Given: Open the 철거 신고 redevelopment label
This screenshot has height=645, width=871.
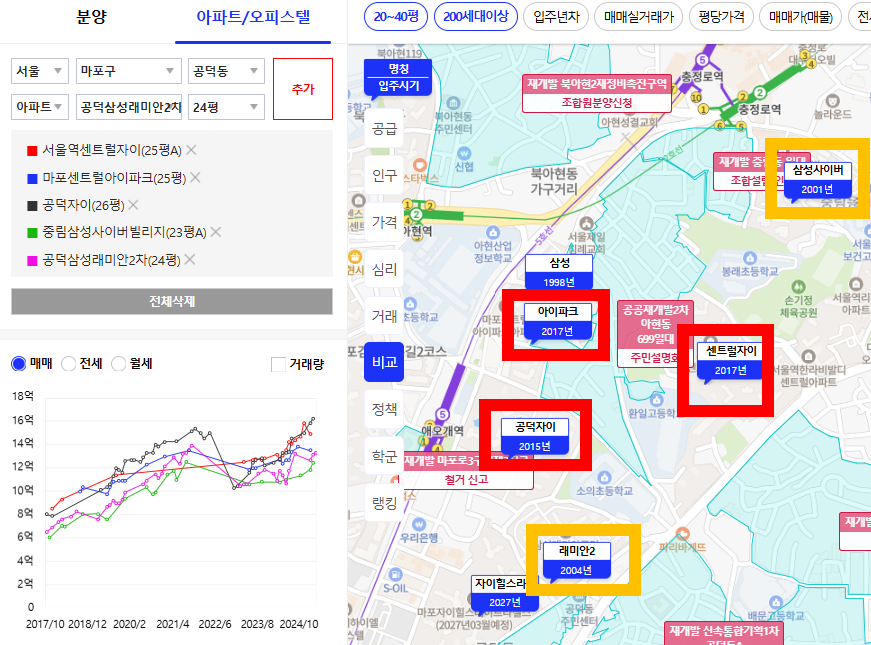Looking at the screenshot, I should pyautogui.click(x=466, y=471).
